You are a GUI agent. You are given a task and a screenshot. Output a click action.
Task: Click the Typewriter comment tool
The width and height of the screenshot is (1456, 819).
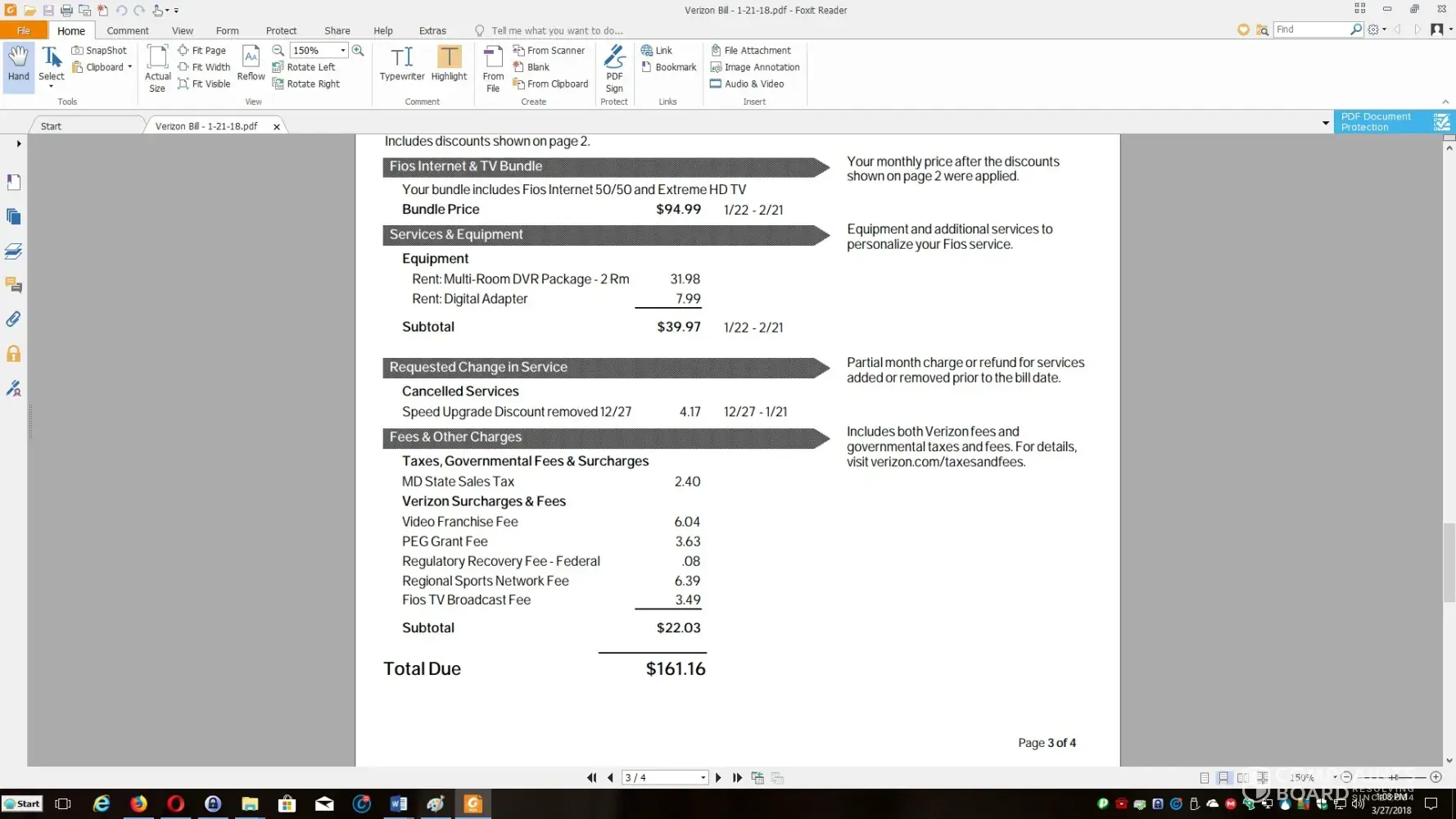click(x=401, y=64)
